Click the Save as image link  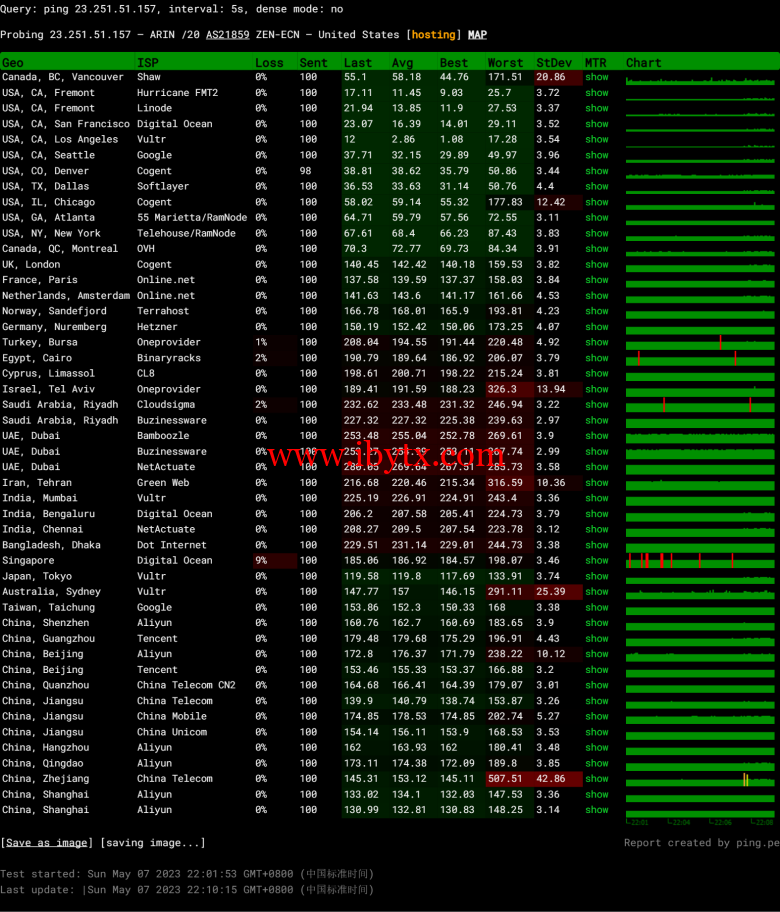[46, 843]
